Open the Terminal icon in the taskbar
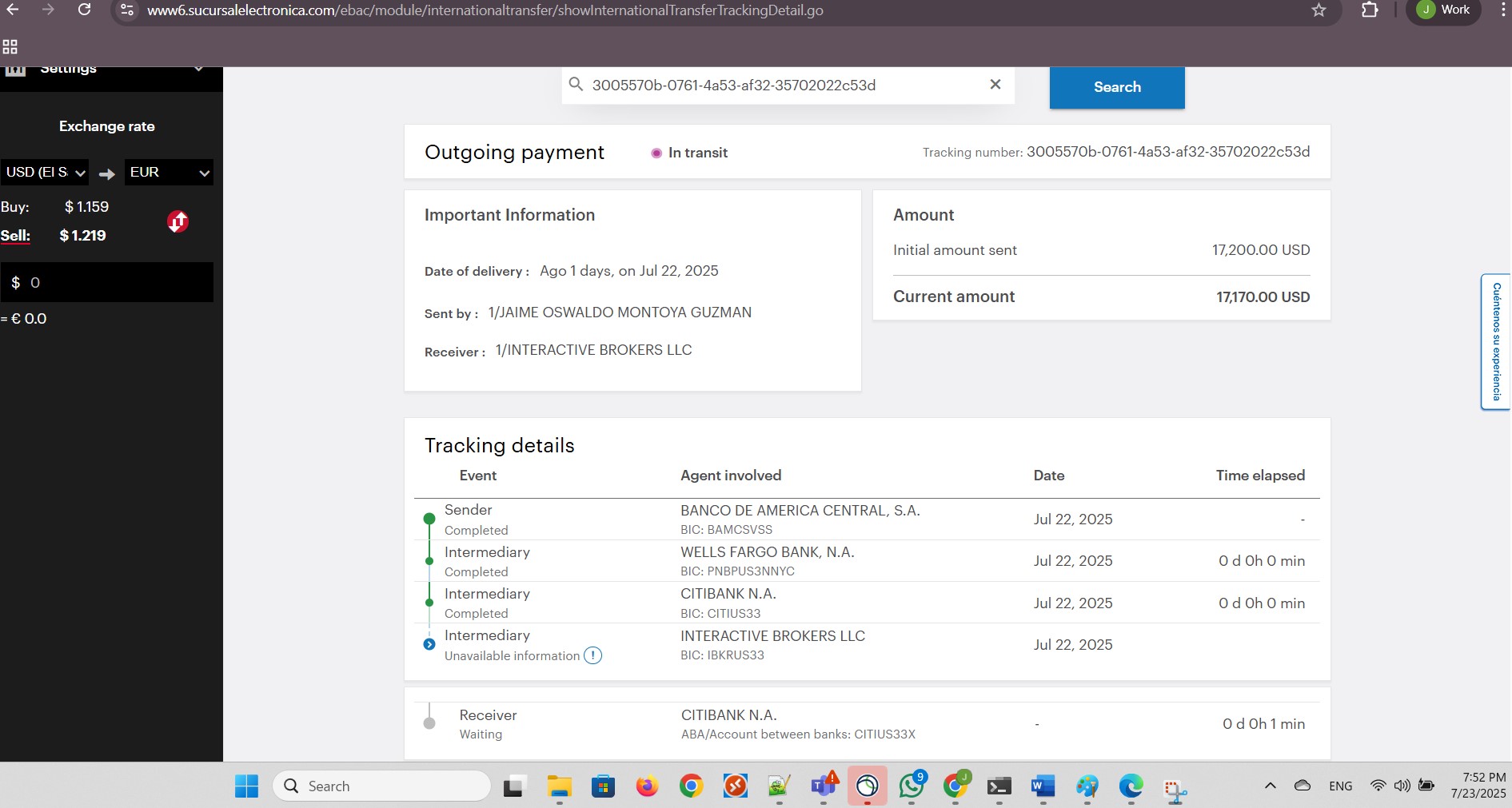The width and height of the screenshot is (1512, 808). (999, 786)
